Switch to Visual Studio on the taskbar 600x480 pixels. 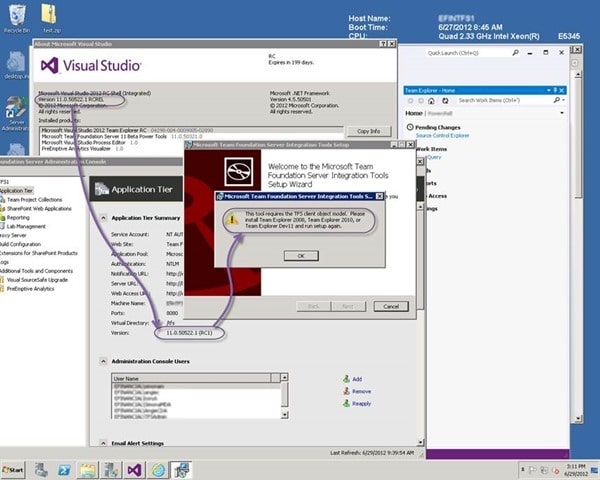[134, 470]
